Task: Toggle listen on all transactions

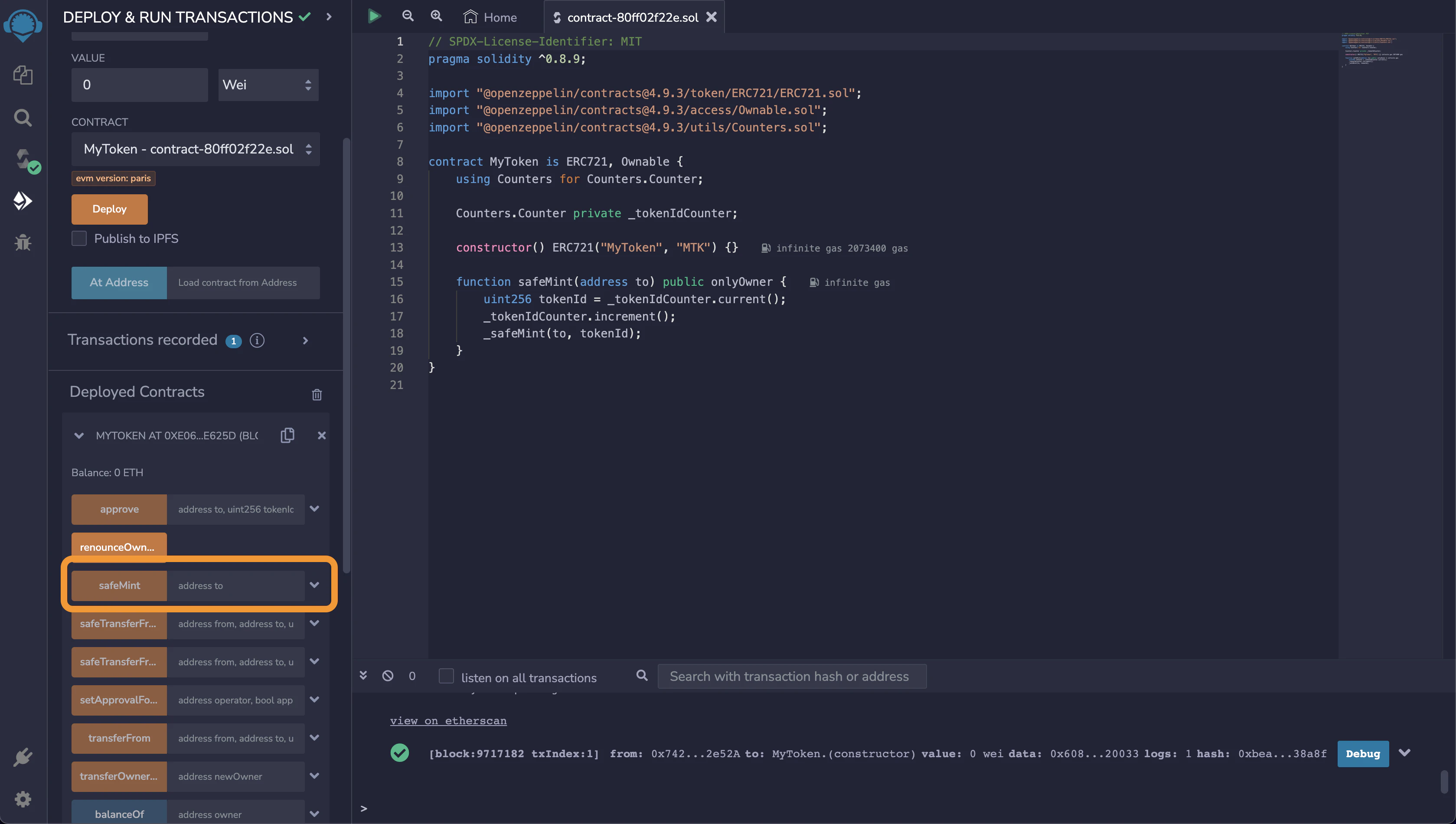Action: click(x=447, y=676)
